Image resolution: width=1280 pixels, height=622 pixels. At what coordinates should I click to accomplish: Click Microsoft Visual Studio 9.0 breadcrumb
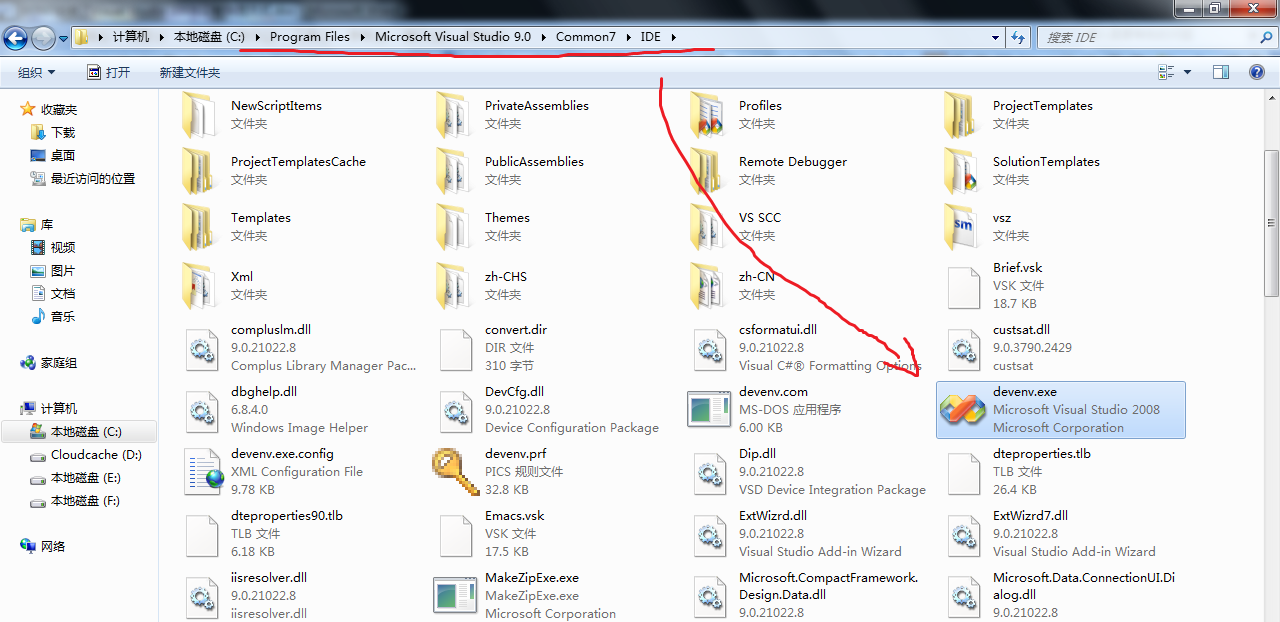tap(453, 37)
